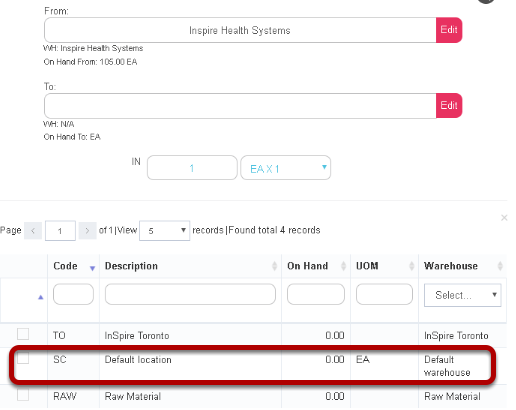Click the UOM column sort icon

pyautogui.click(x=412, y=266)
